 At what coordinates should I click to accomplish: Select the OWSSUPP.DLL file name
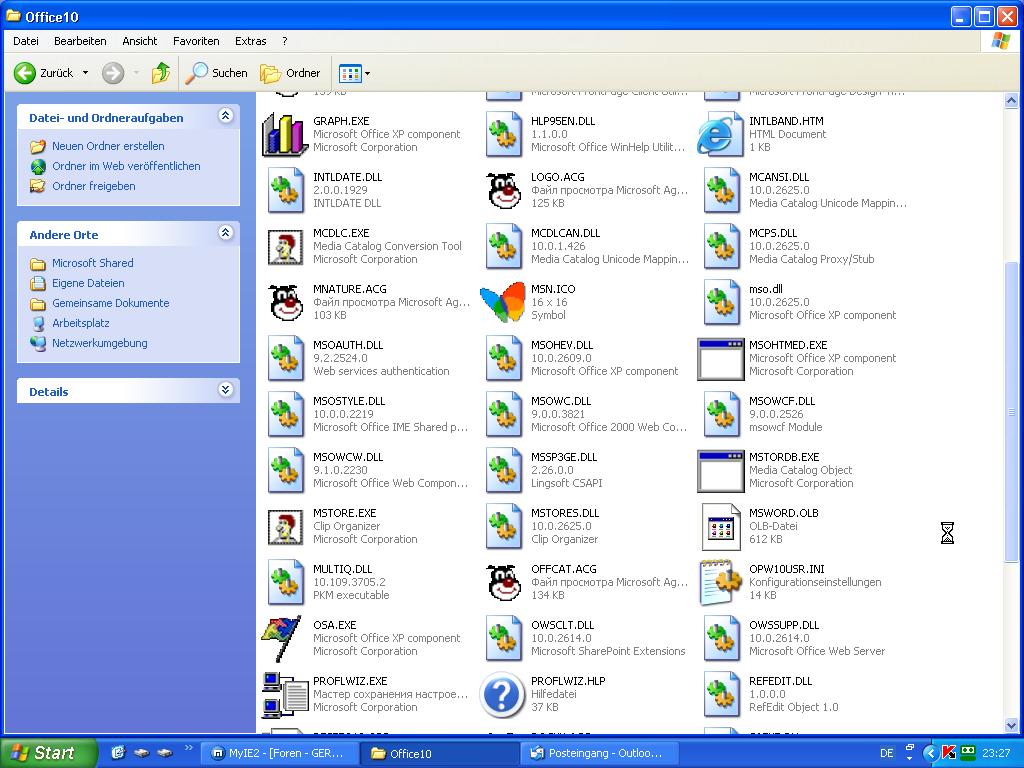tap(784, 625)
